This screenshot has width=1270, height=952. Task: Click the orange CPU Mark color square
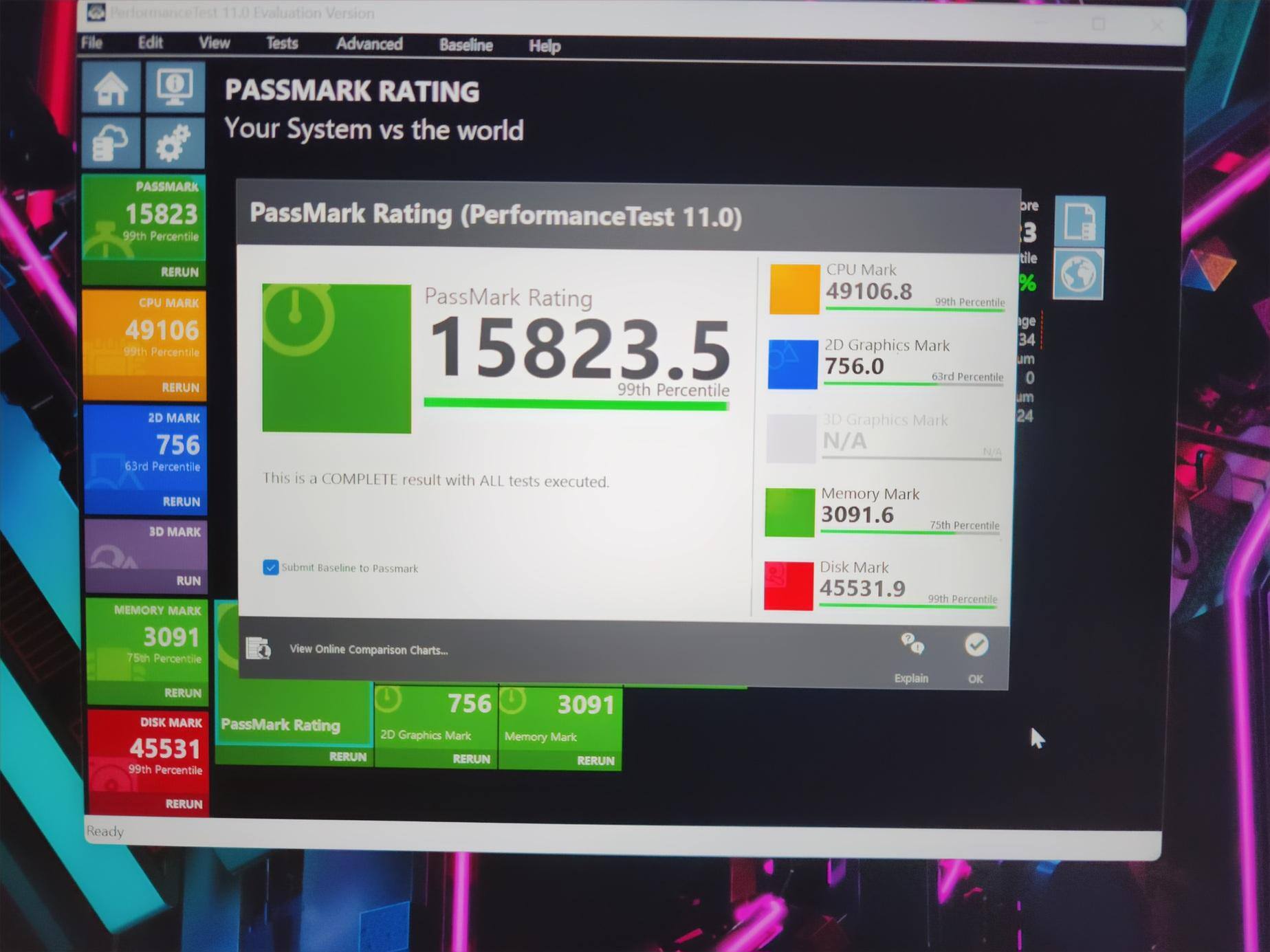coord(794,289)
